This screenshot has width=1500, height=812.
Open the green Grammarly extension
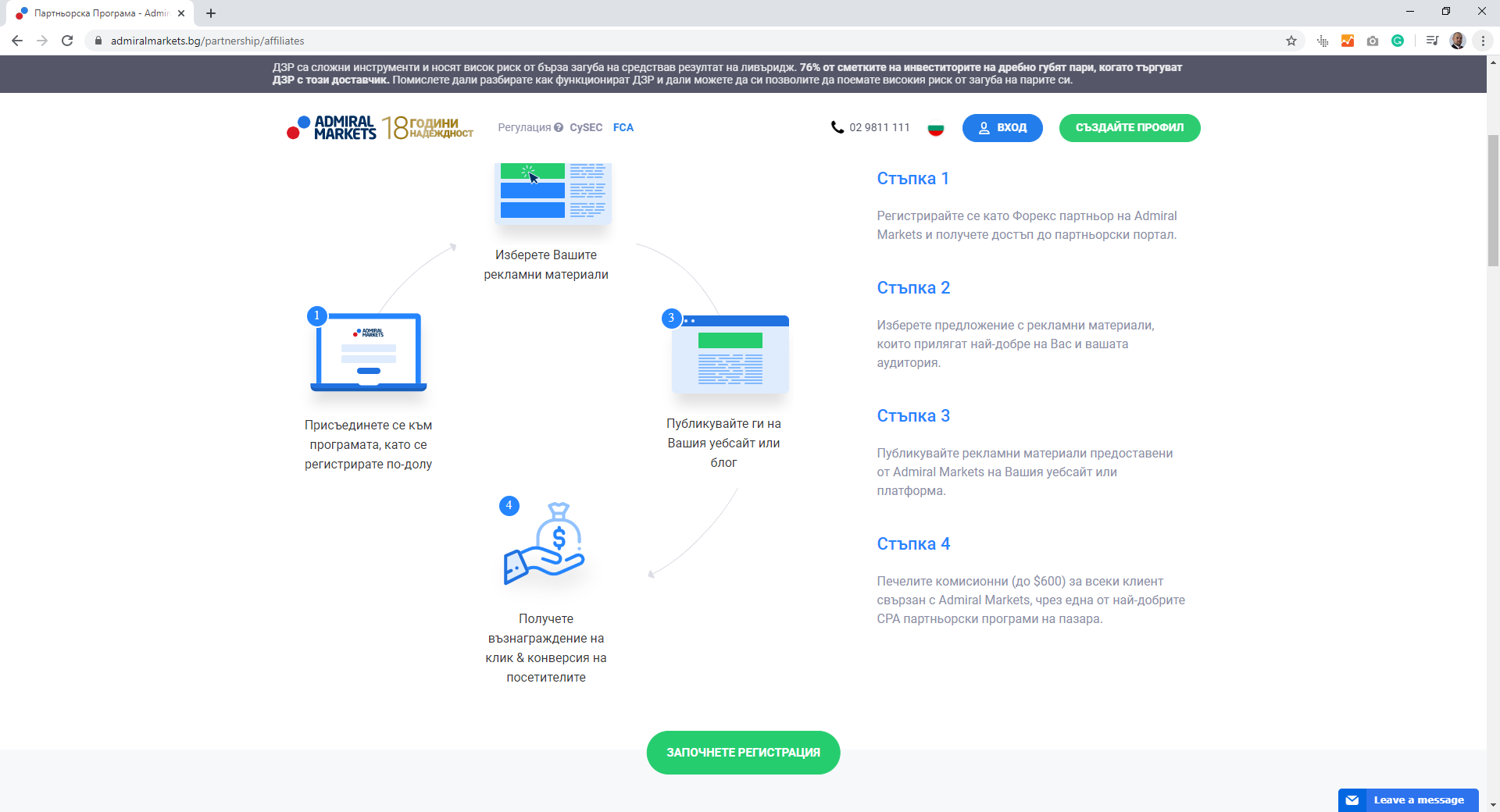(1398, 41)
